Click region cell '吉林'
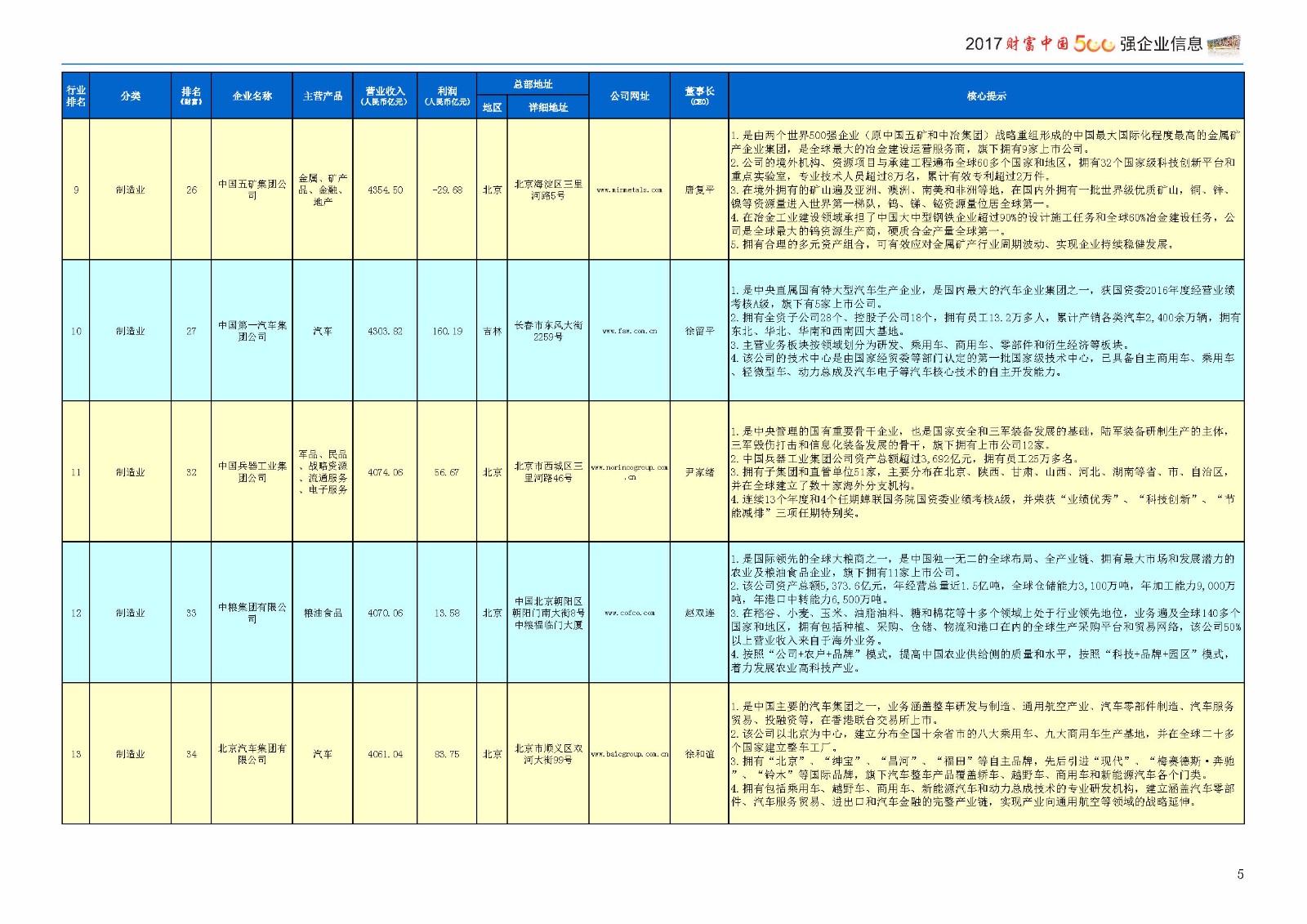Screen dimensions: 1307x924 [492, 331]
